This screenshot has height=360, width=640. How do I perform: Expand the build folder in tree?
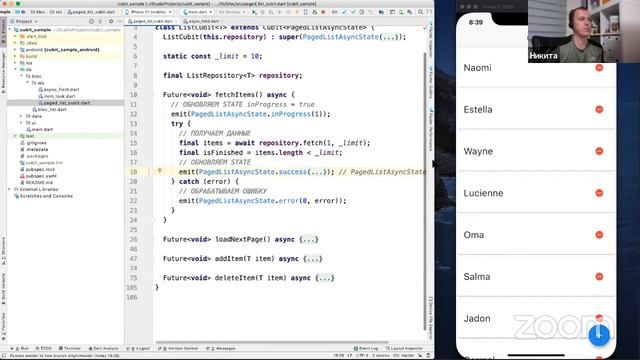pos(16,56)
